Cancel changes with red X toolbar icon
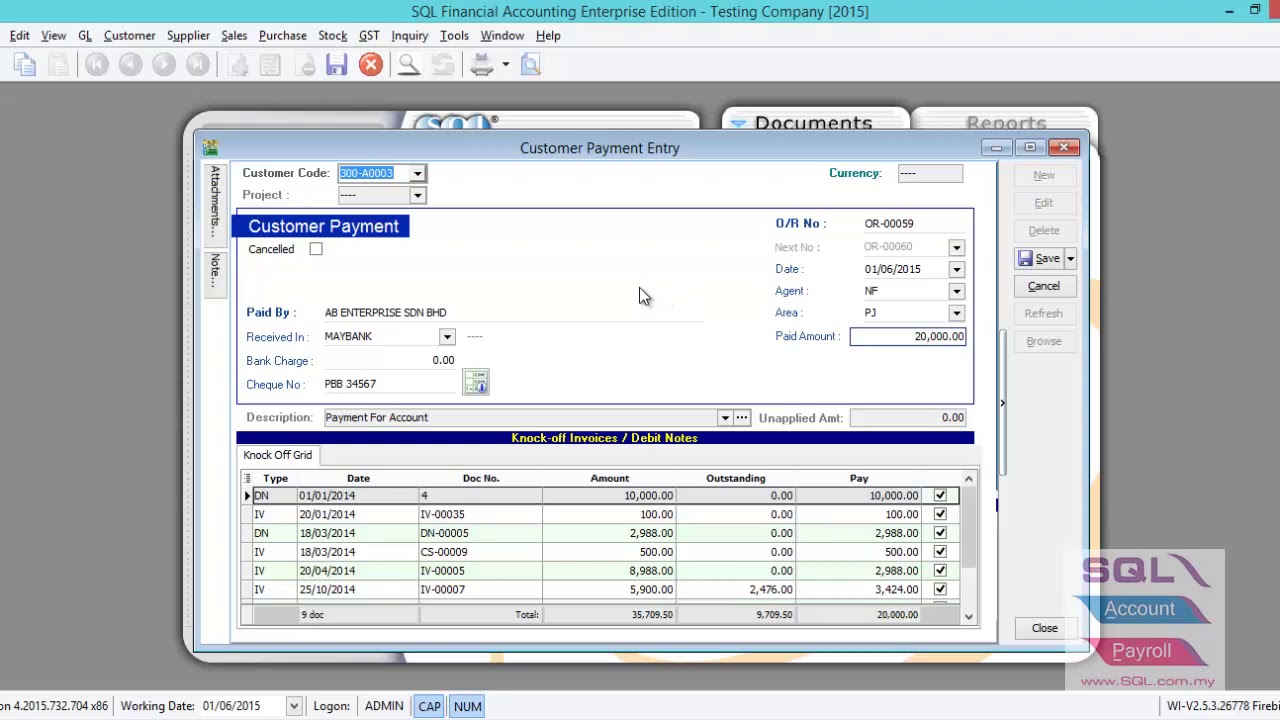 371,65
